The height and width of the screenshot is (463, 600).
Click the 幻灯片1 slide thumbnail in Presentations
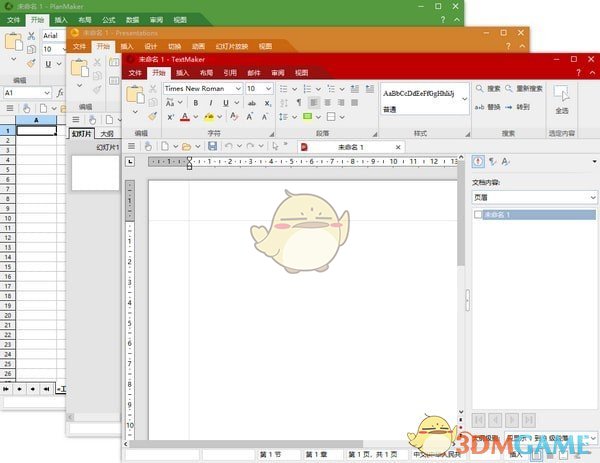(96, 172)
